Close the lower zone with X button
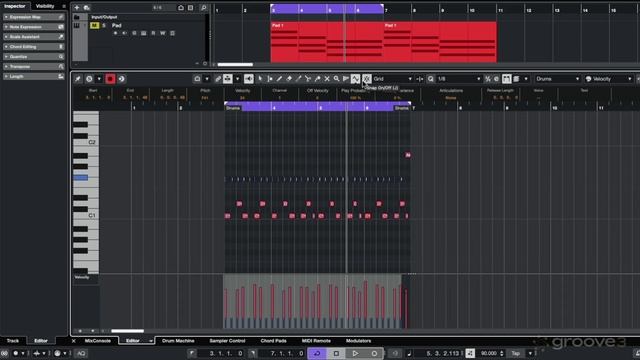The height and width of the screenshot is (360, 640). (x=73, y=341)
